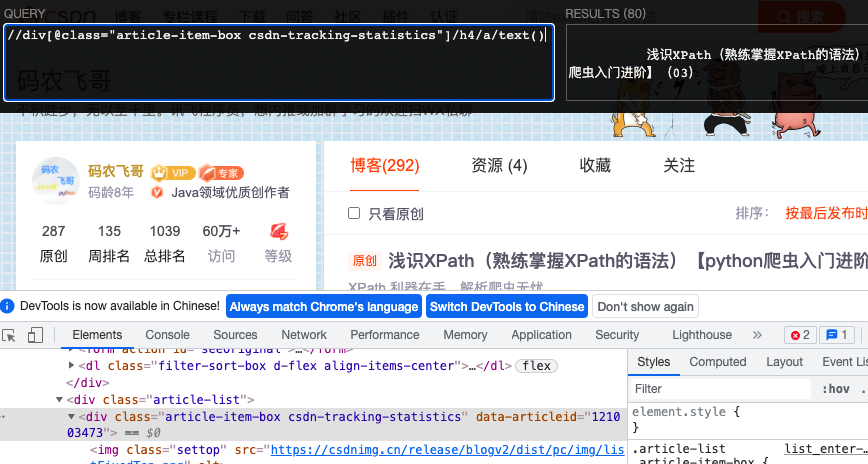Collapse the article-item-box div node
868x464 pixels.
pyautogui.click(x=71, y=416)
